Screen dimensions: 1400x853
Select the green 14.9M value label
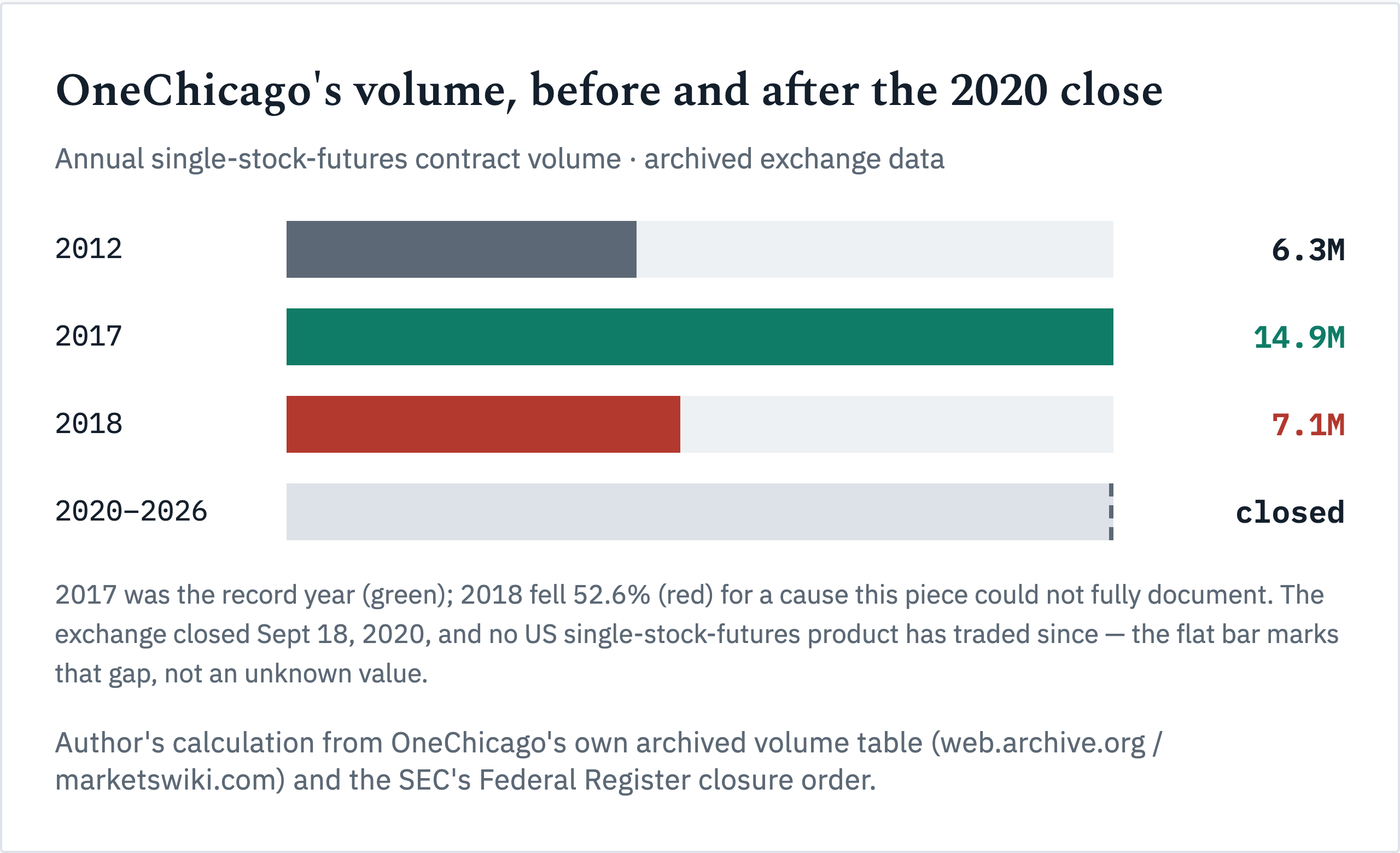[1299, 338]
